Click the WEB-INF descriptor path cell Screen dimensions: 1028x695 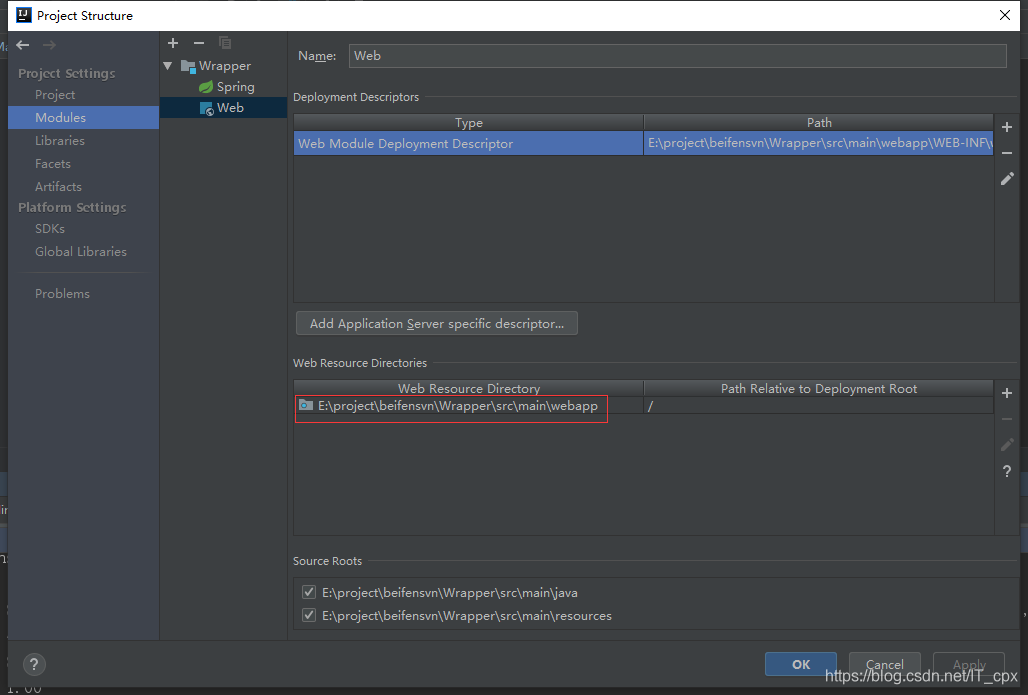pos(818,143)
